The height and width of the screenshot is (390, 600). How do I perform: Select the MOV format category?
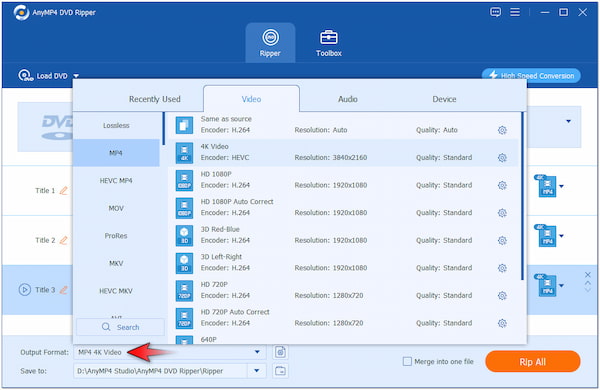point(116,208)
